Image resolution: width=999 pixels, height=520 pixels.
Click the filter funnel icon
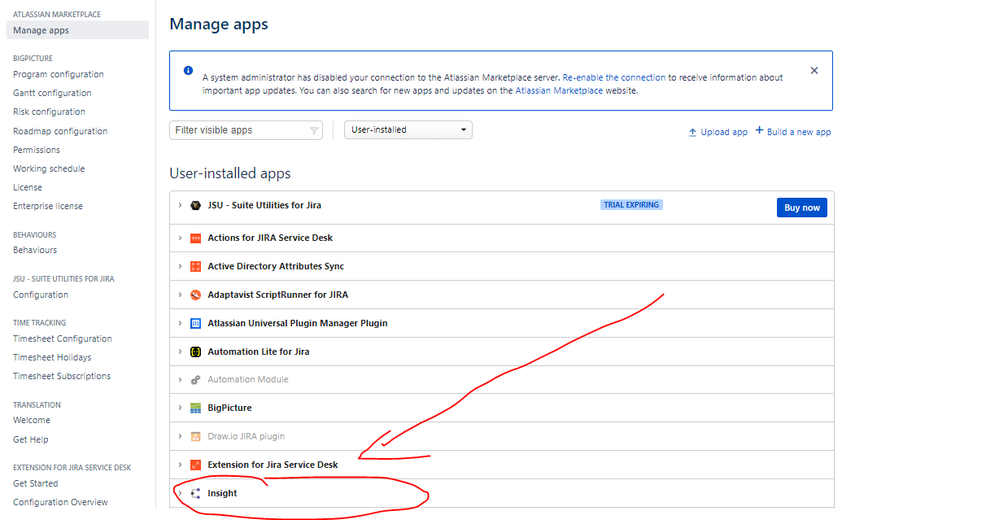click(x=314, y=131)
